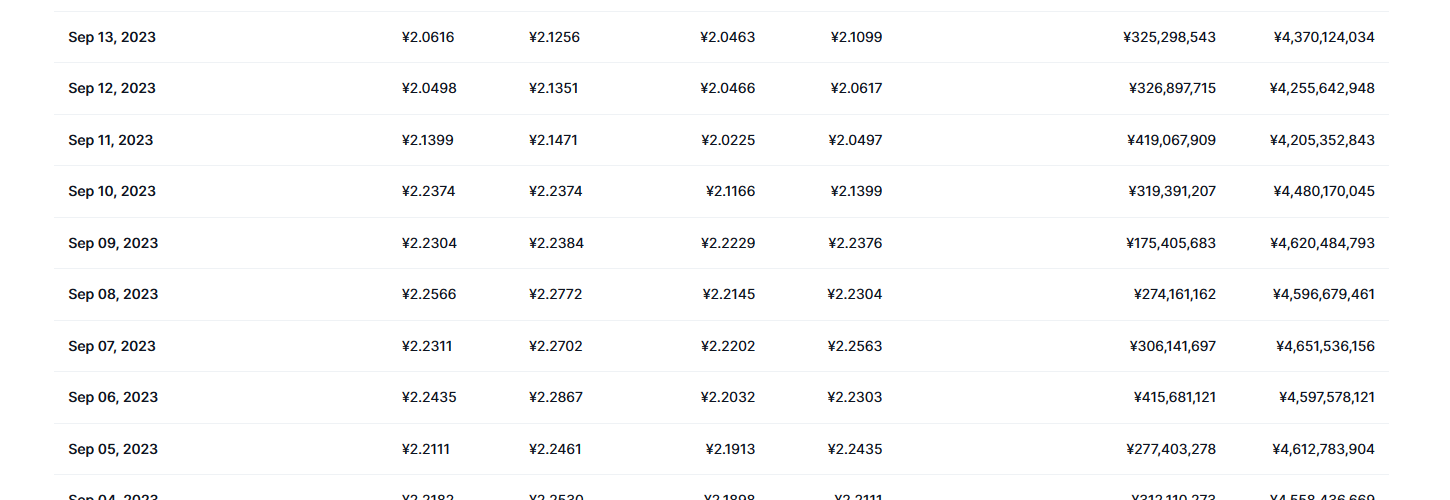Screen dimensions: 1450x500
Task: Click the Sep 06, 2023 date cell
Action: (113, 397)
